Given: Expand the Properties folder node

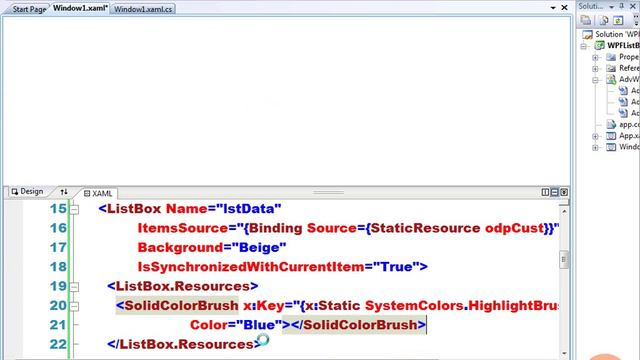Looking at the screenshot, I should (x=596, y=58).
